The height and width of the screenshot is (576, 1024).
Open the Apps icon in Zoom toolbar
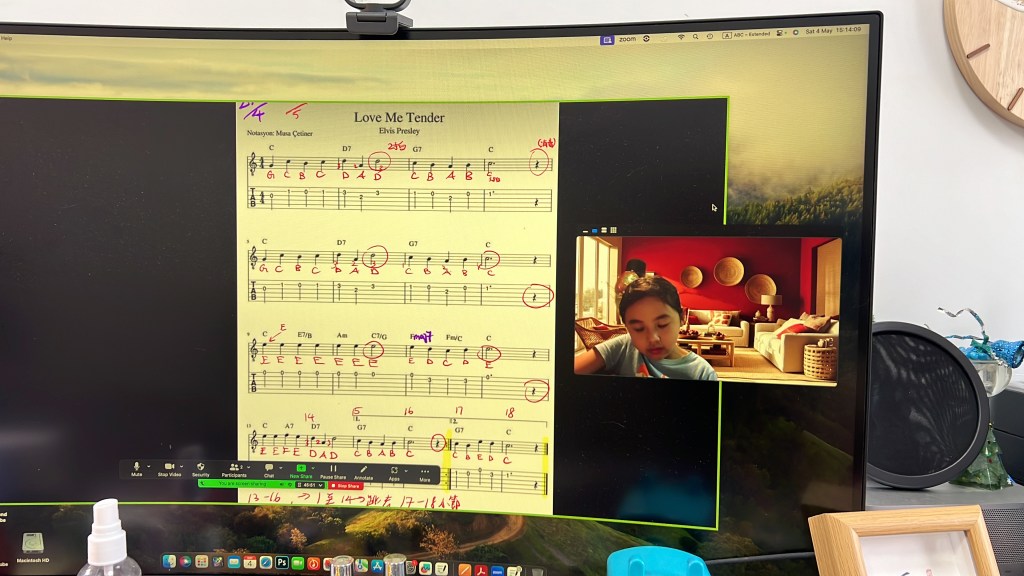(x=394, y=467)
